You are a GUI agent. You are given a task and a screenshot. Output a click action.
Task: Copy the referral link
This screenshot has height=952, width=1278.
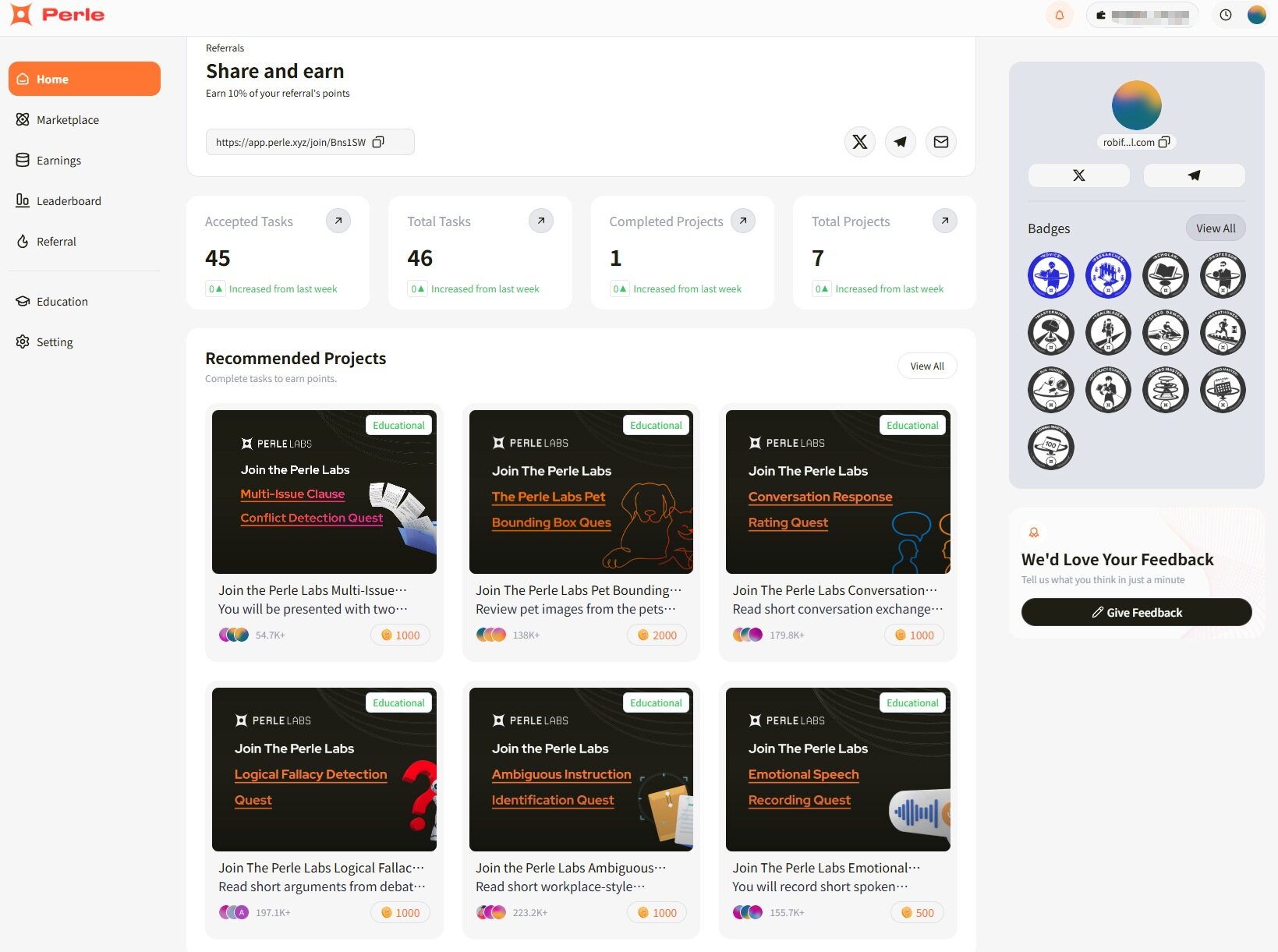[378, 142]
